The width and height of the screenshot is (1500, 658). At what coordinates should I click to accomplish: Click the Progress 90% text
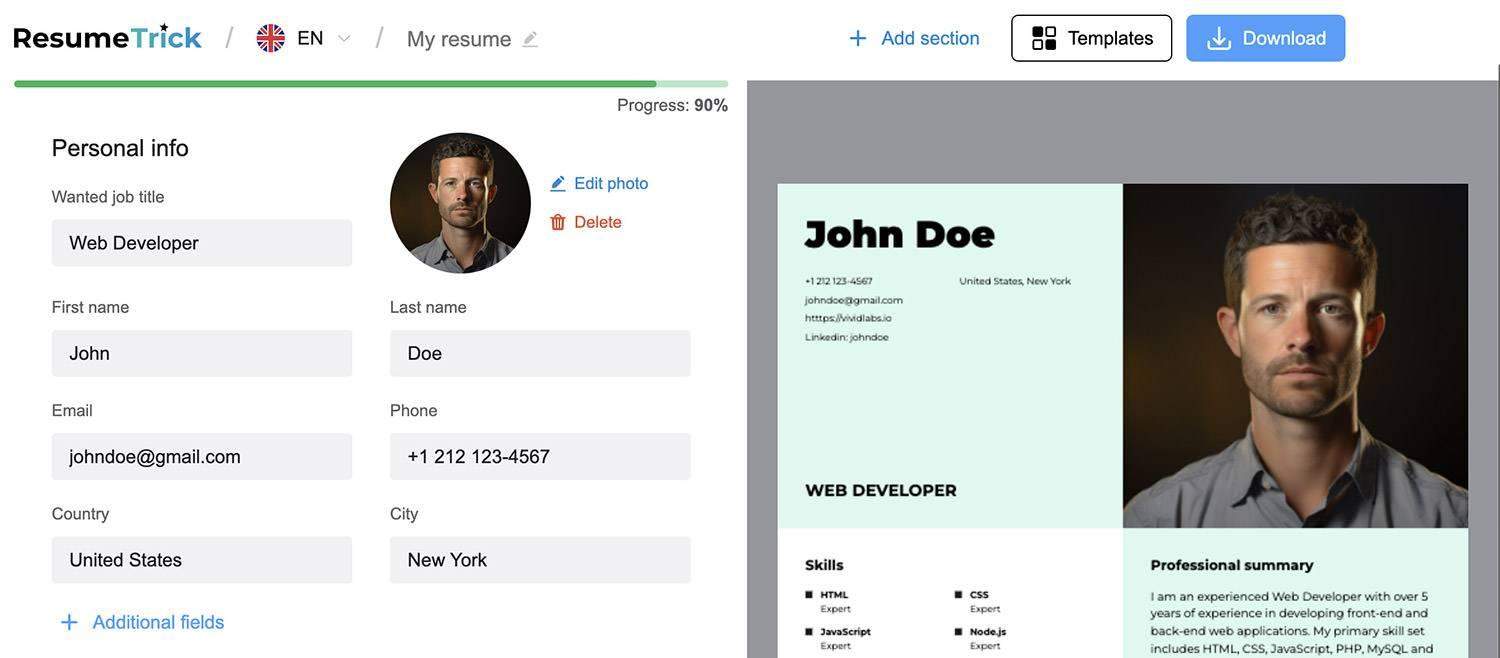672,105
